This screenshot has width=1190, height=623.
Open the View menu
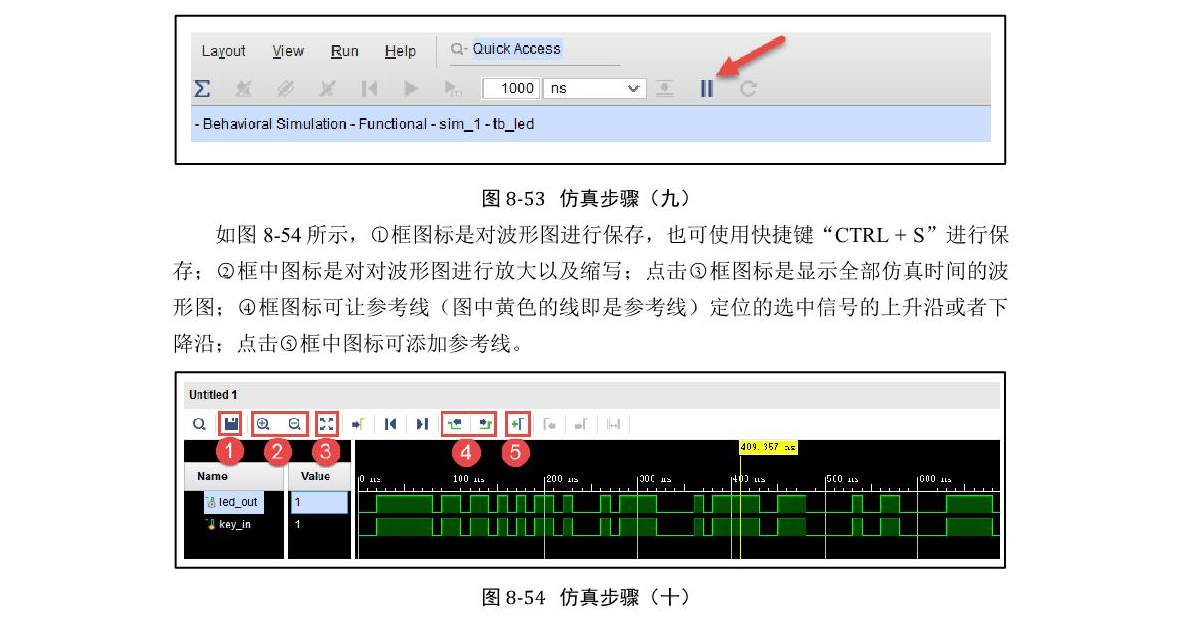tap(288, 51)
